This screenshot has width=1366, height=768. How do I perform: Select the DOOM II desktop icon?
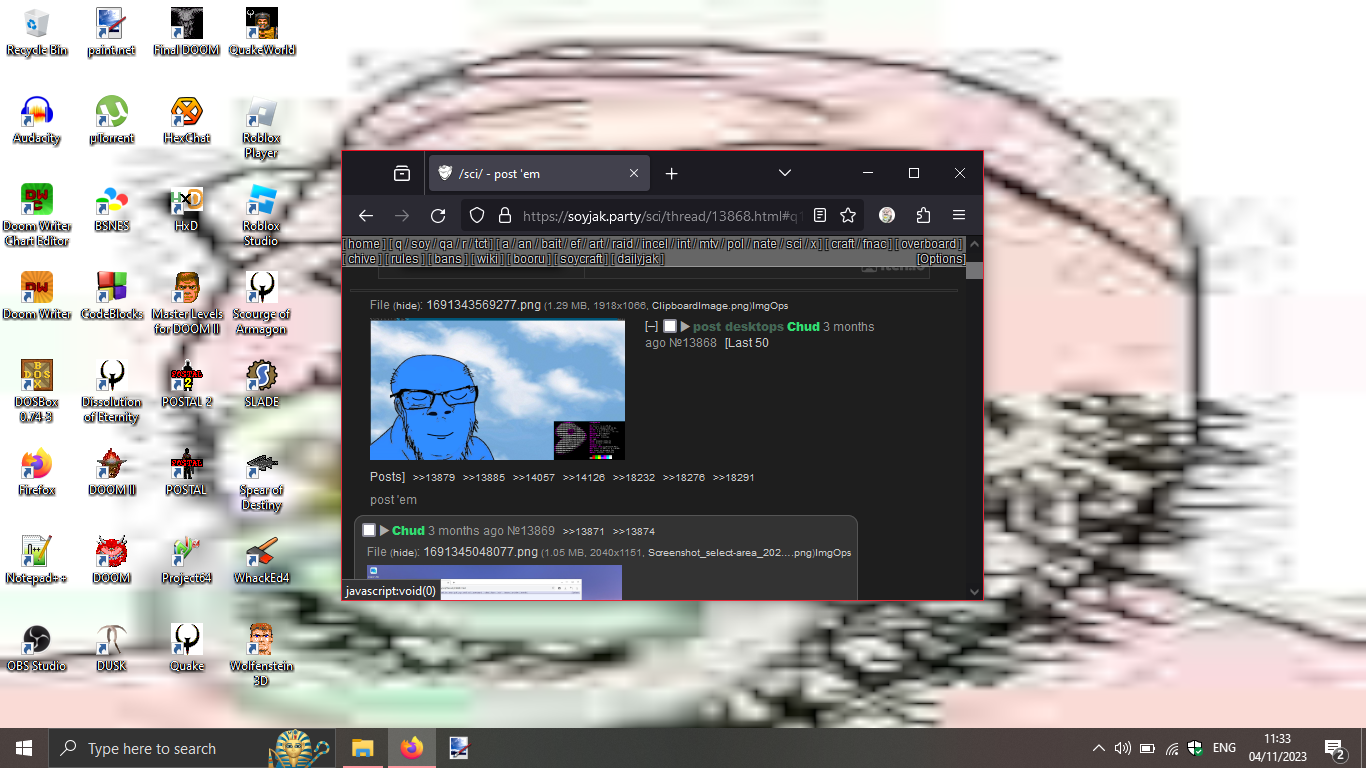[x=111, y=472]
